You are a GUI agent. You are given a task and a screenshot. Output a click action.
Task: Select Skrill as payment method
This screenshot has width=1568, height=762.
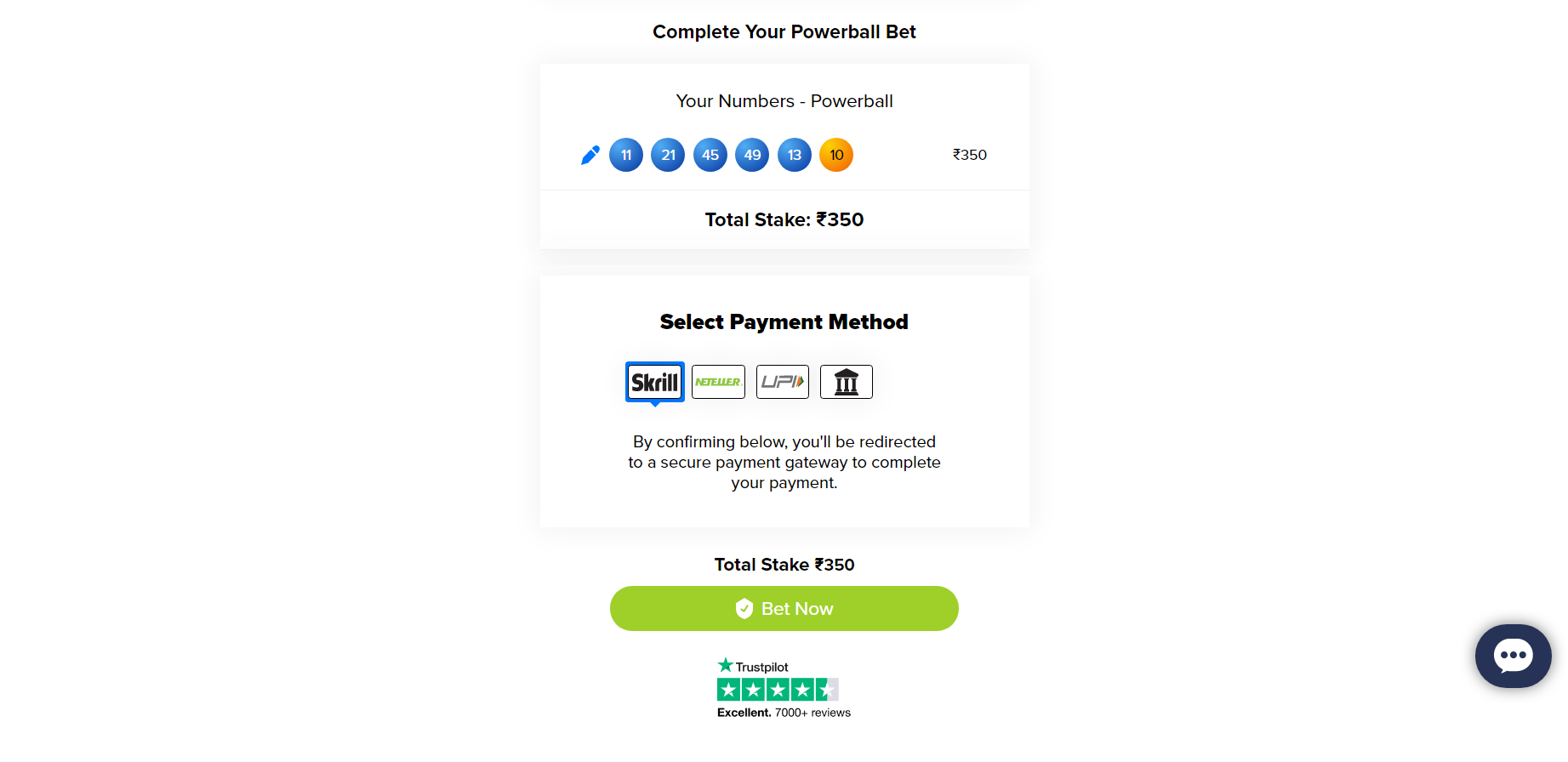pos(654,382)
